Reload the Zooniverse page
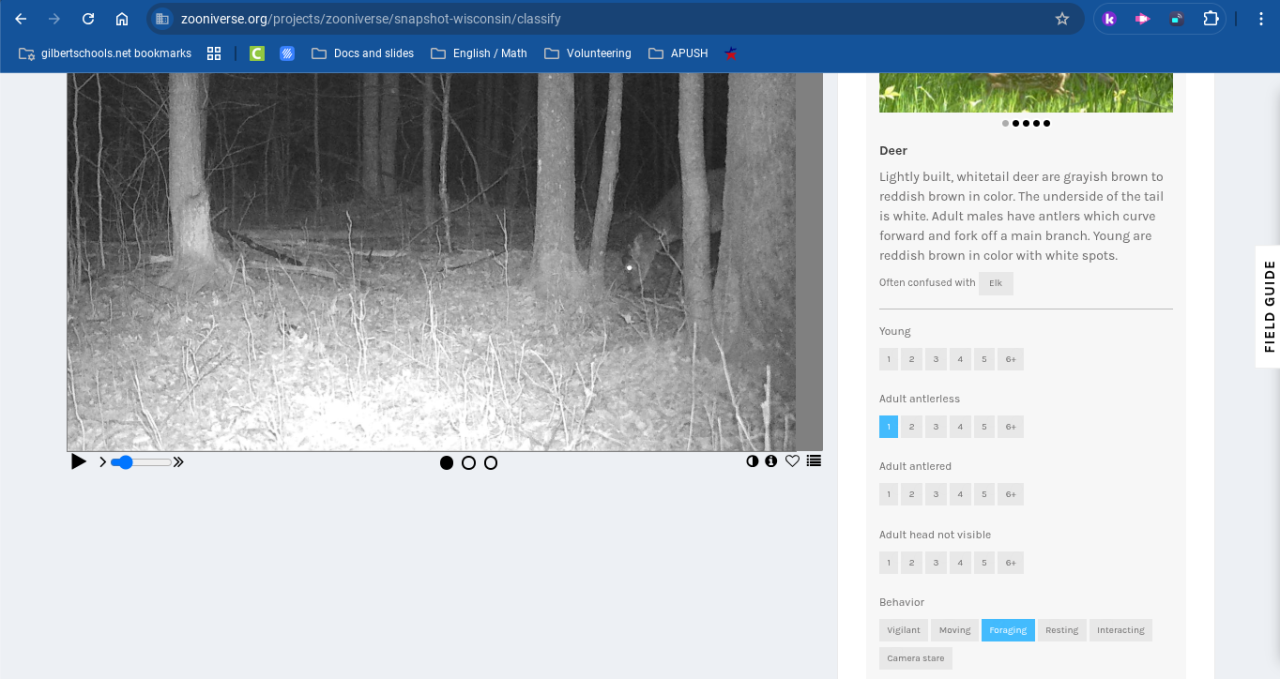1280x679 pixels. (x=88, y=19)
